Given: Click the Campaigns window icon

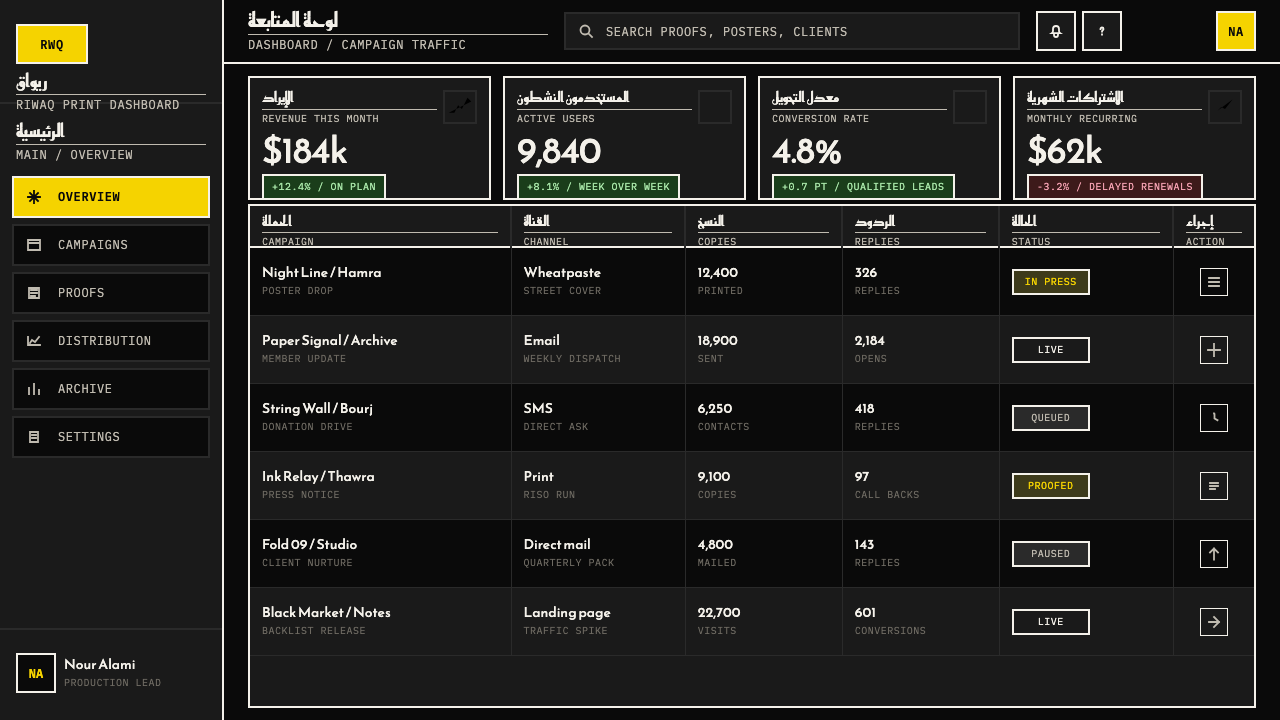Looking at the screenshot, I should tap(34, 245).
